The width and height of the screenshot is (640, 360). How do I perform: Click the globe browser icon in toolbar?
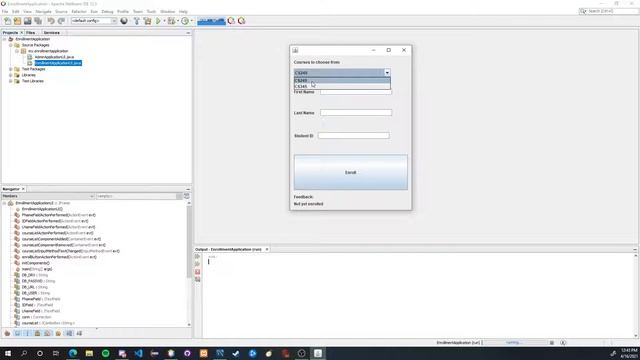(124, 21)
